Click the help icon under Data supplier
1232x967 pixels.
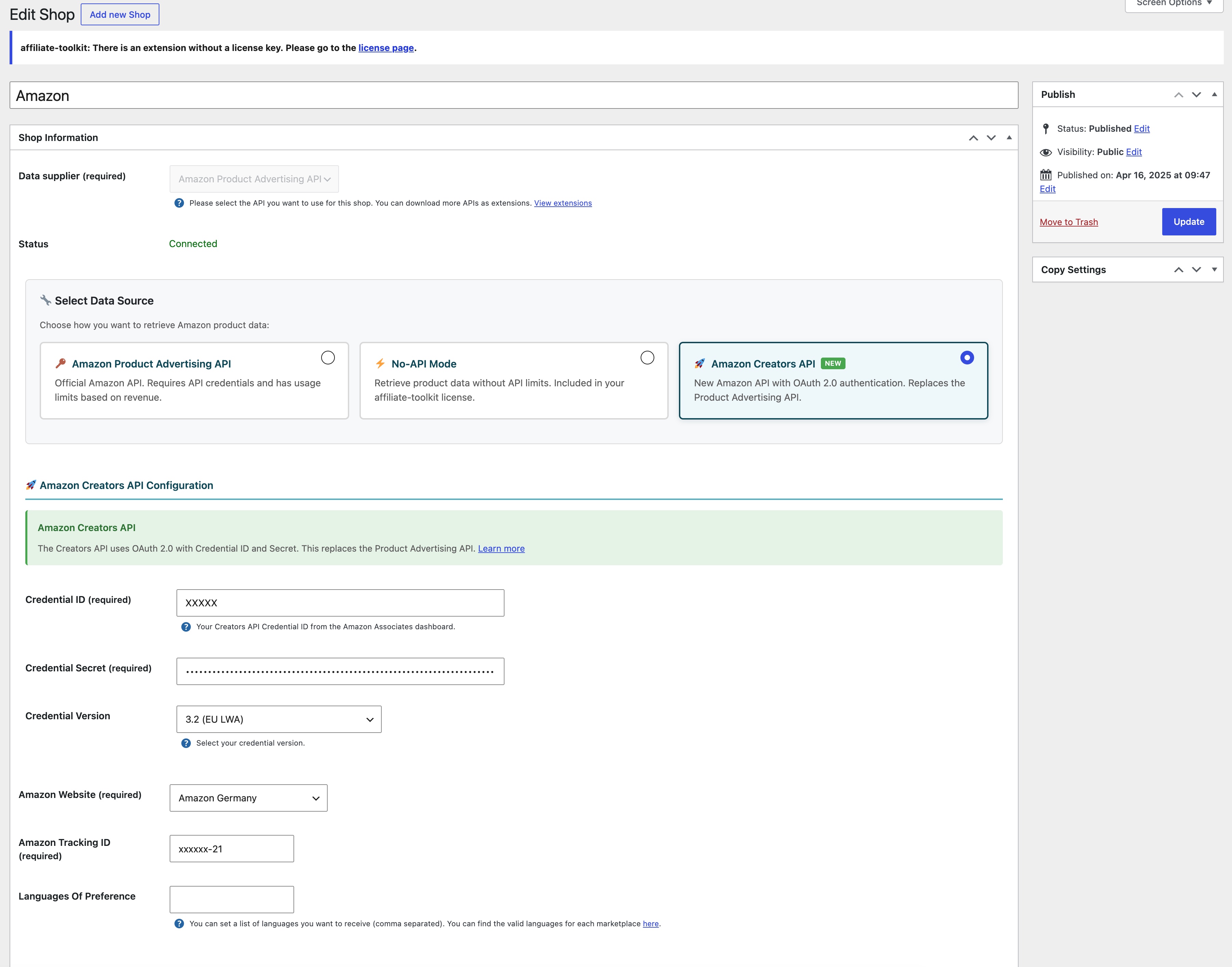[179, 203]
